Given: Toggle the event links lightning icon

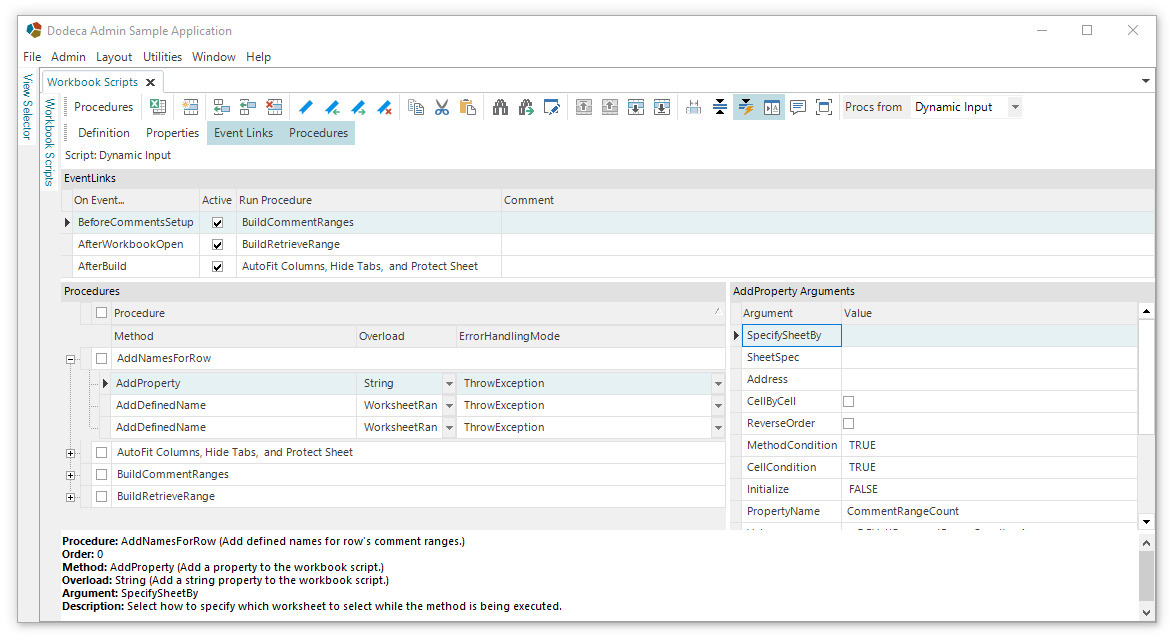Looking at the screenshot, I should coord(746,107).
